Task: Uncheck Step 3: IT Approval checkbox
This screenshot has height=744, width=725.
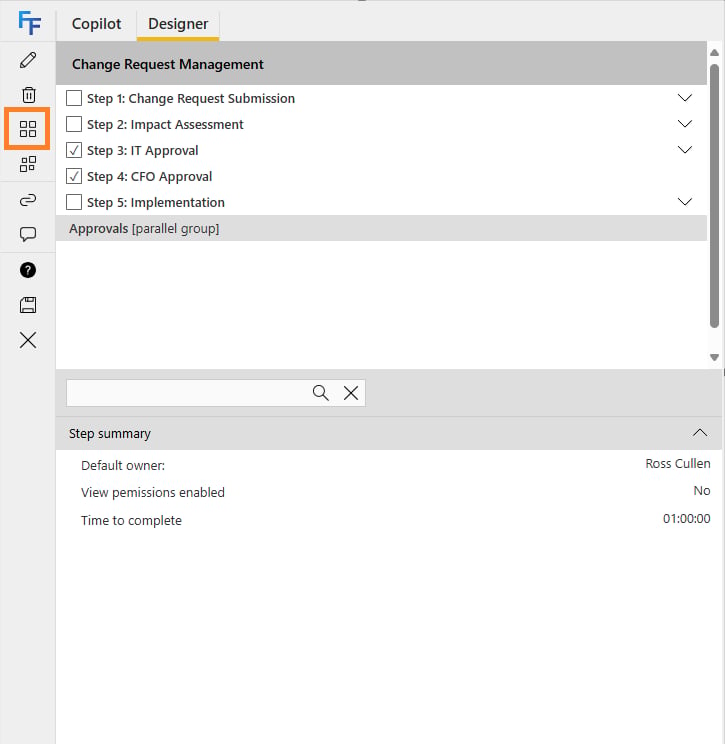Action: [74, 150]
